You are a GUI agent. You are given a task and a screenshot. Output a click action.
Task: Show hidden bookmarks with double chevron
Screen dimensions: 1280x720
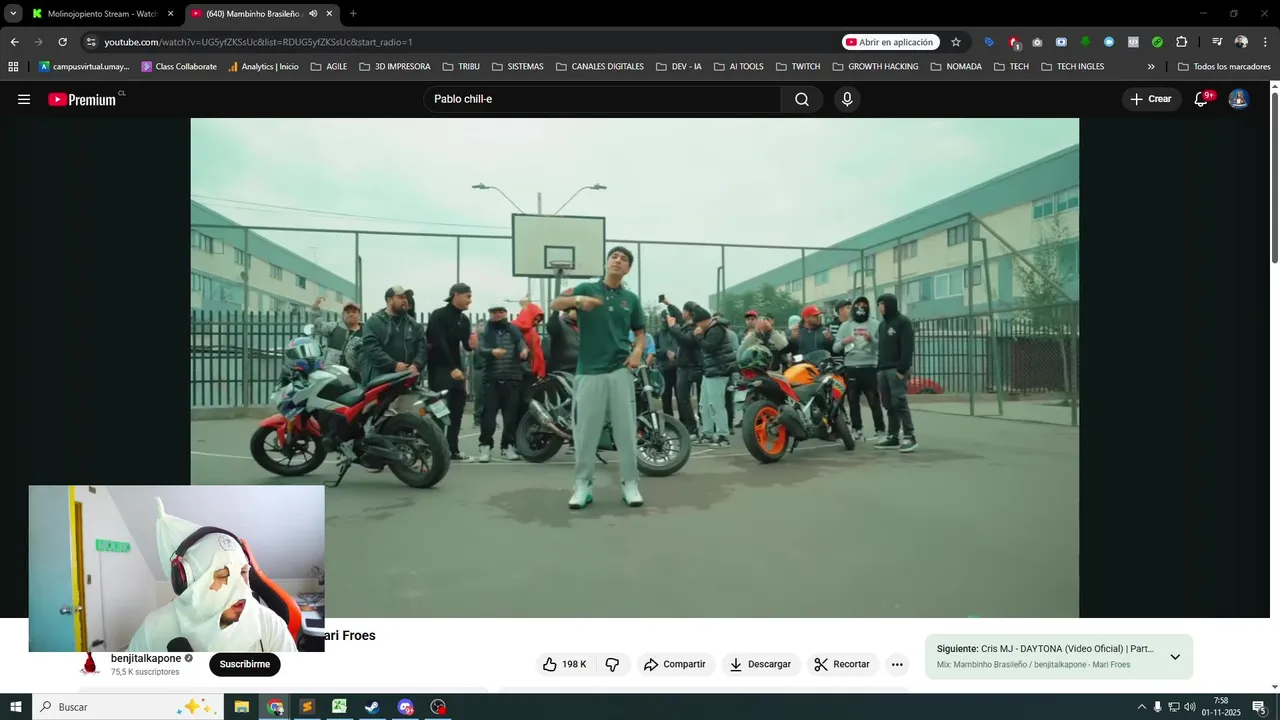(x=1151, y=67)
